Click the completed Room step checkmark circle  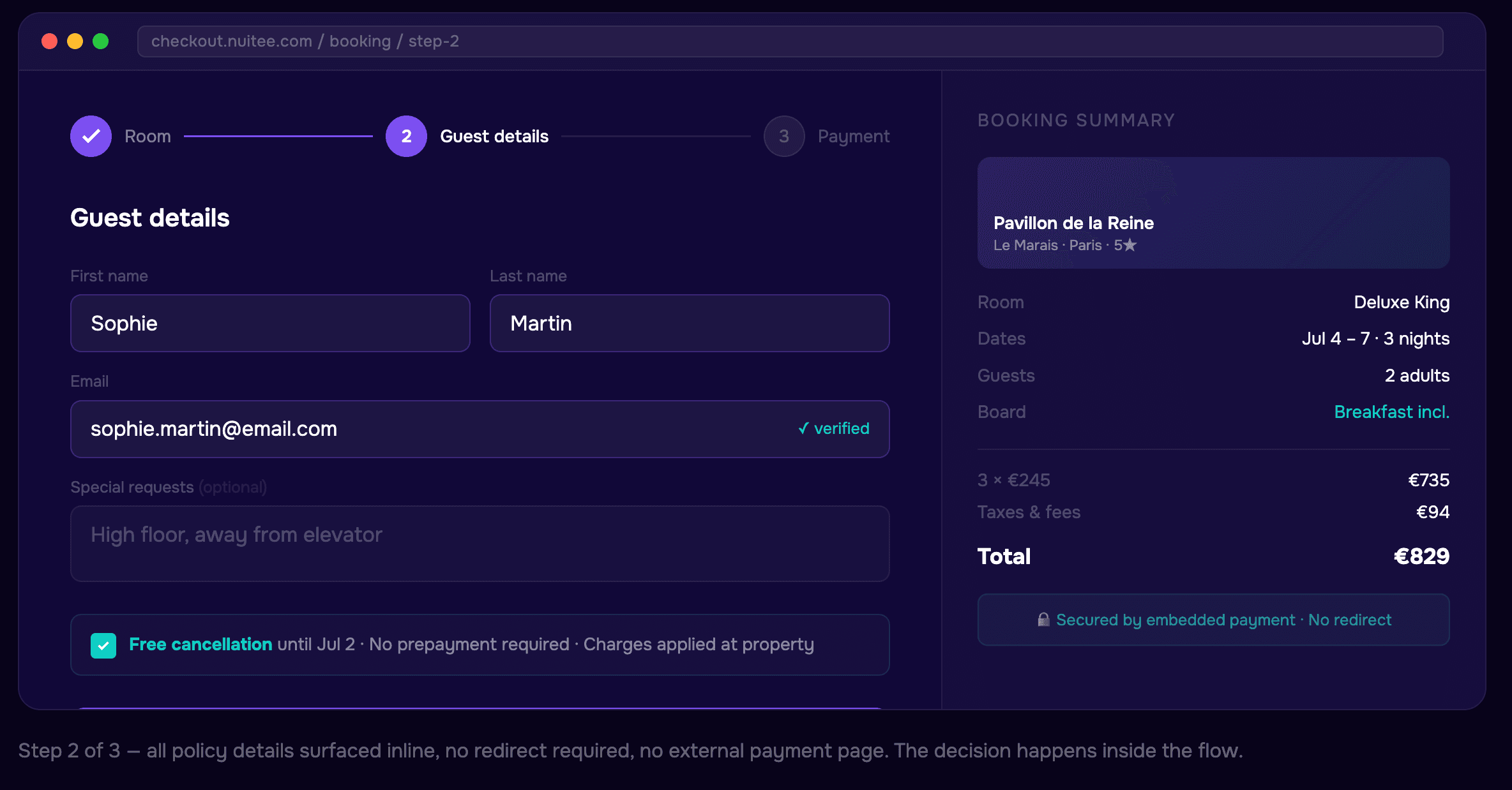pos(91,136)
